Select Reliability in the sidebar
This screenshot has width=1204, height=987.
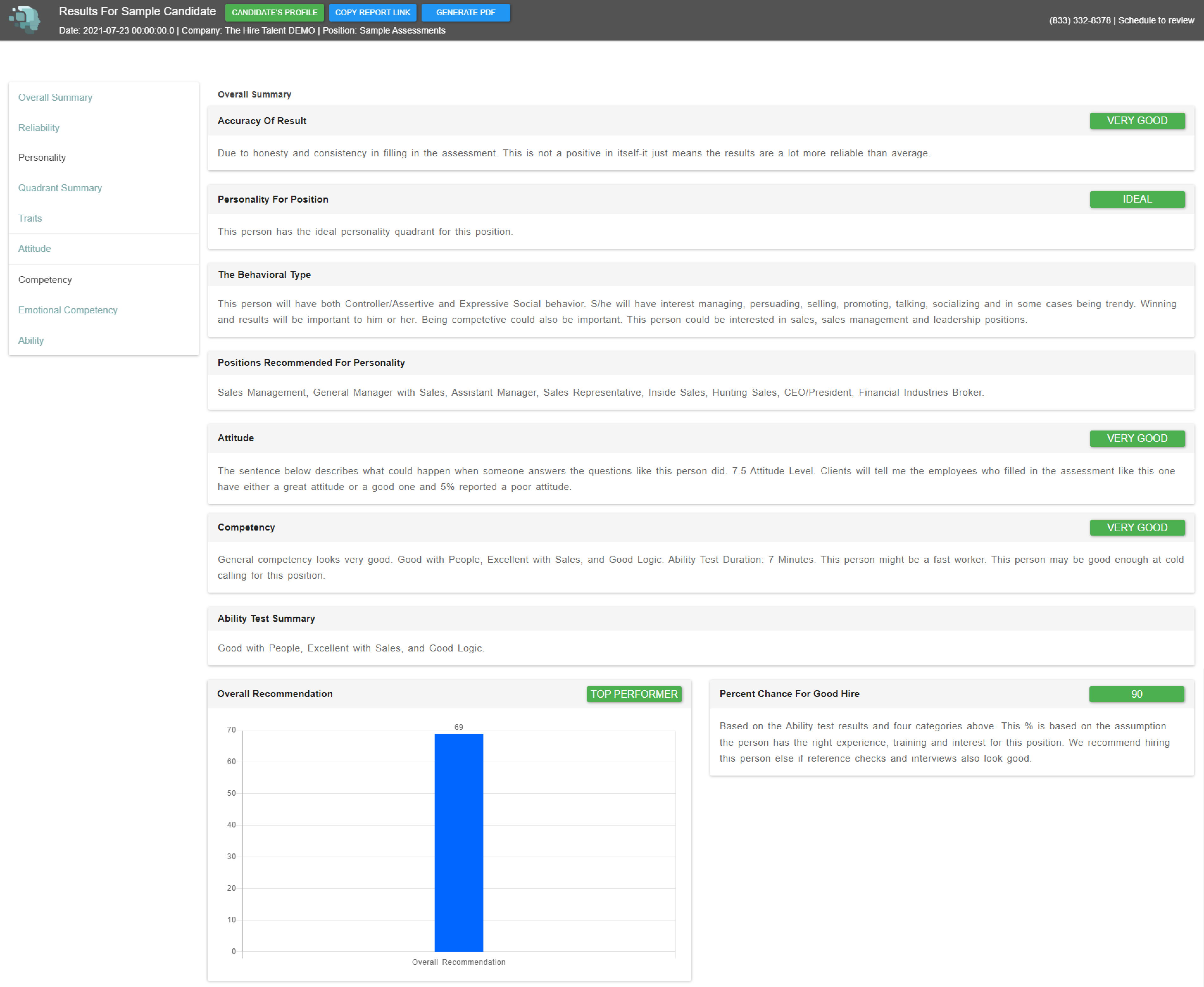tap(39, 128)
